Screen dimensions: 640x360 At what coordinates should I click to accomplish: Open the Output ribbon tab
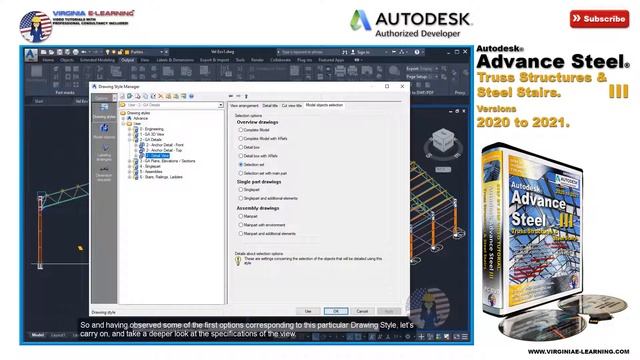(127, 60)
